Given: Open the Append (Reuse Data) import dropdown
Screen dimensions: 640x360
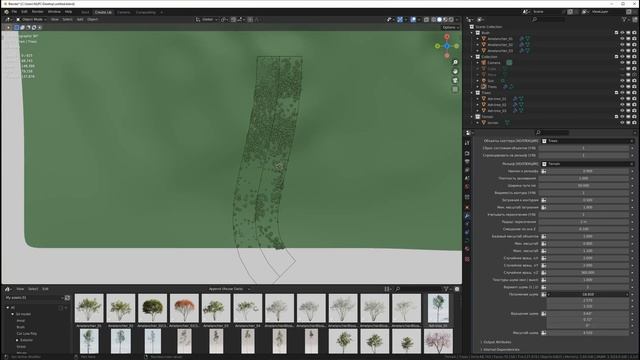Looking at the screenshot, I should (x=229, y=289).
